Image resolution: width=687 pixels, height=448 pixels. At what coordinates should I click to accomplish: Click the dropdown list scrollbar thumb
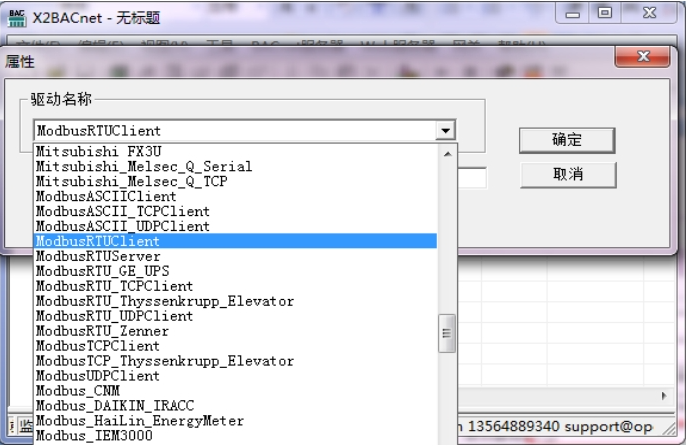[447, 333]
